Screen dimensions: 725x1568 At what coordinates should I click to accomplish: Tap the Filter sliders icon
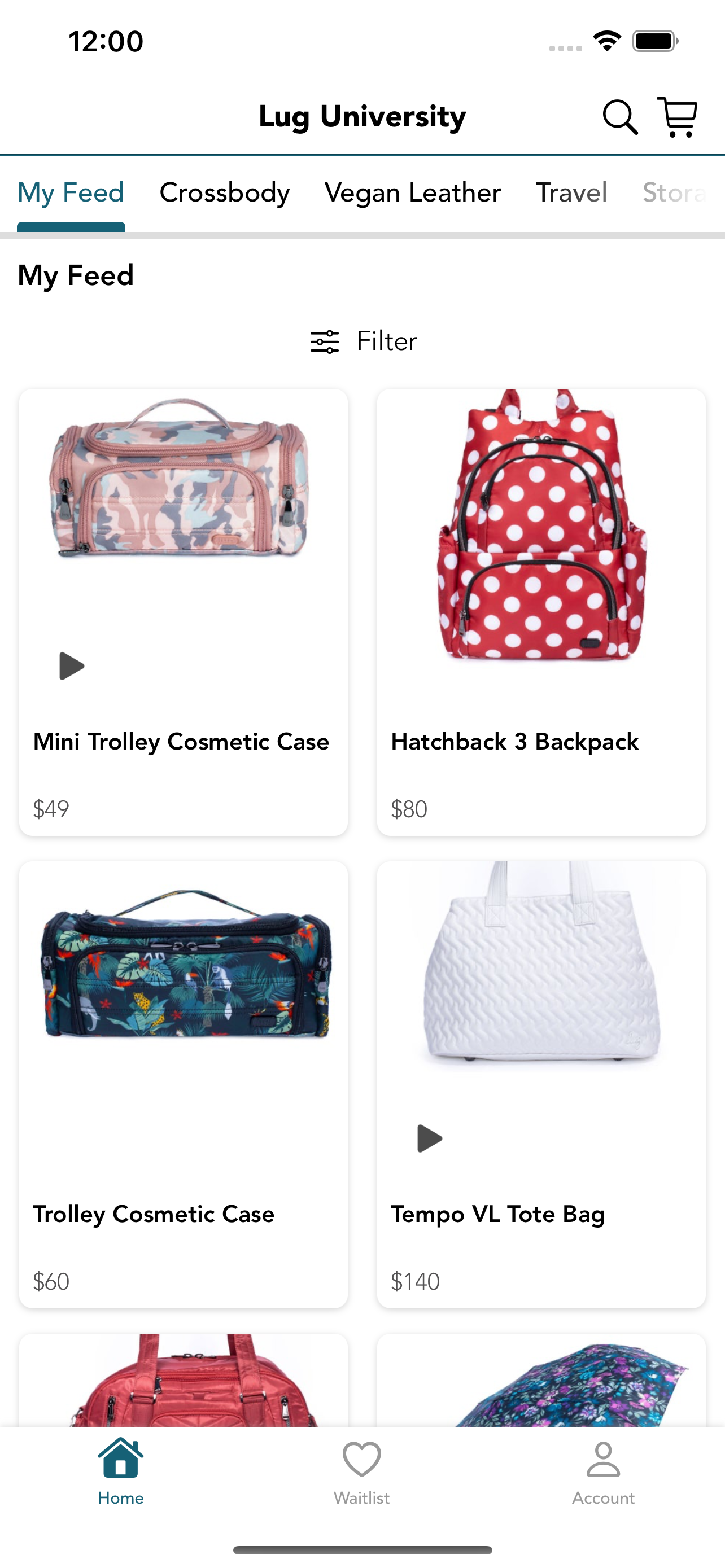click(325, 341)
